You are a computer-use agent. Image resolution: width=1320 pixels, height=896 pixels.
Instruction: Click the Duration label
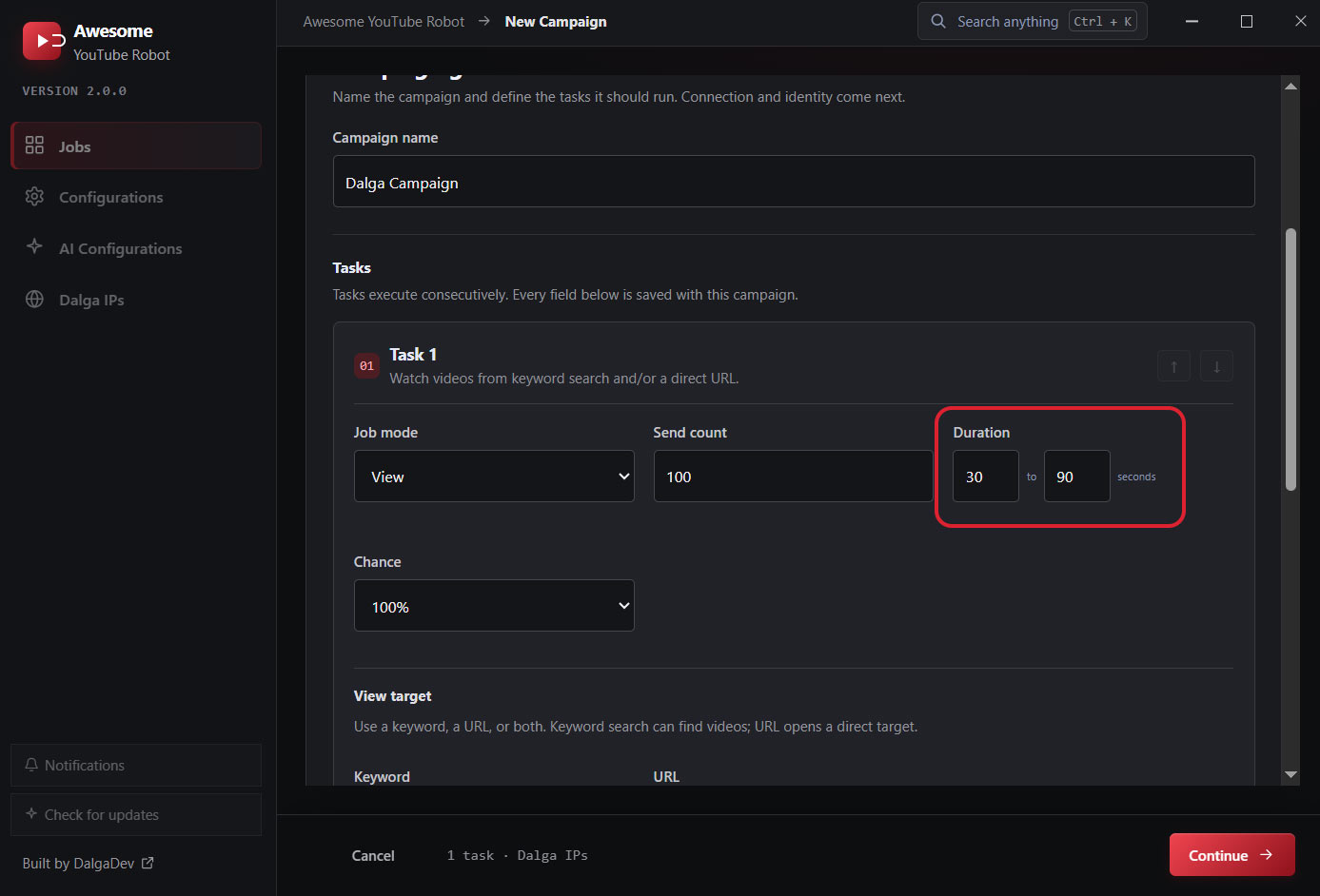coord(981,433)
